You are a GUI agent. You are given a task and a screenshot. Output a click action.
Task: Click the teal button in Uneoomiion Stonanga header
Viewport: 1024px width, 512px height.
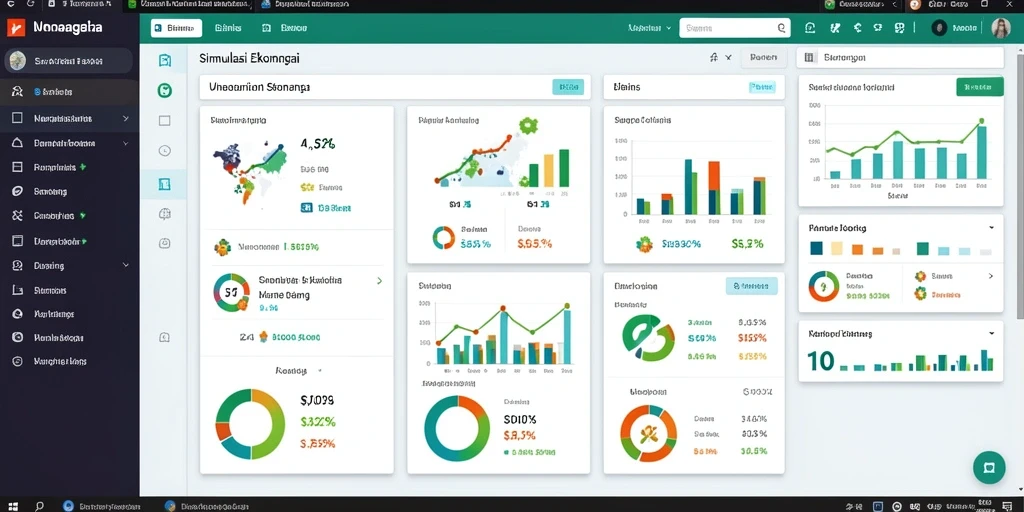tap(568, 87)
